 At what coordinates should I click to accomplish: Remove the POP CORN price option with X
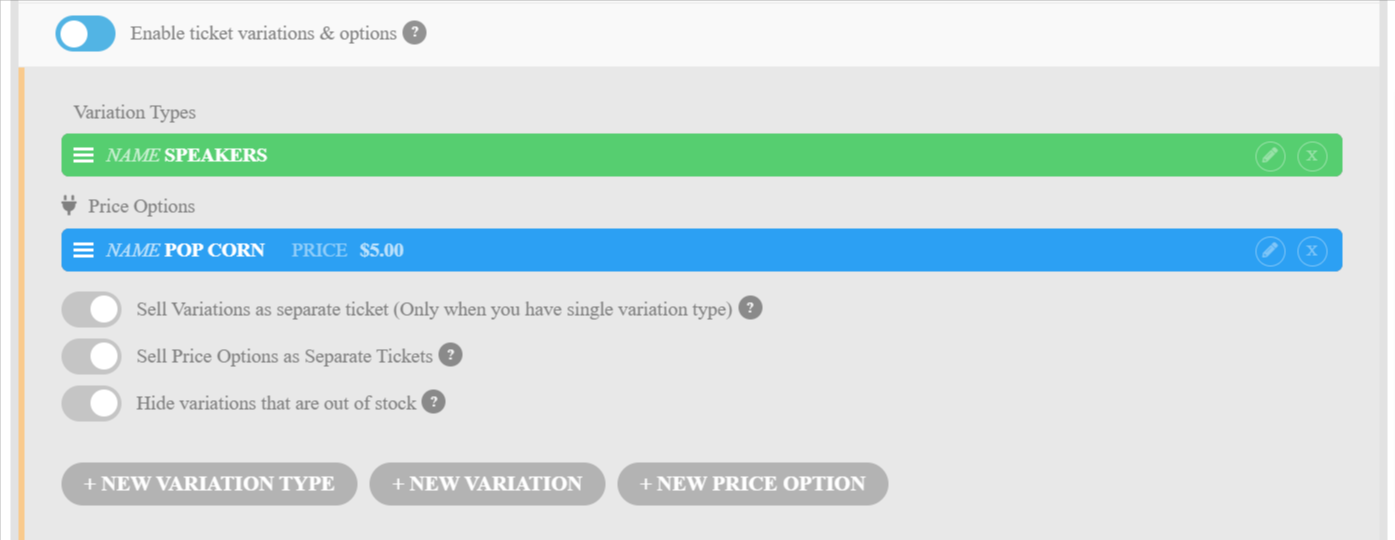tap(1312, 251)
